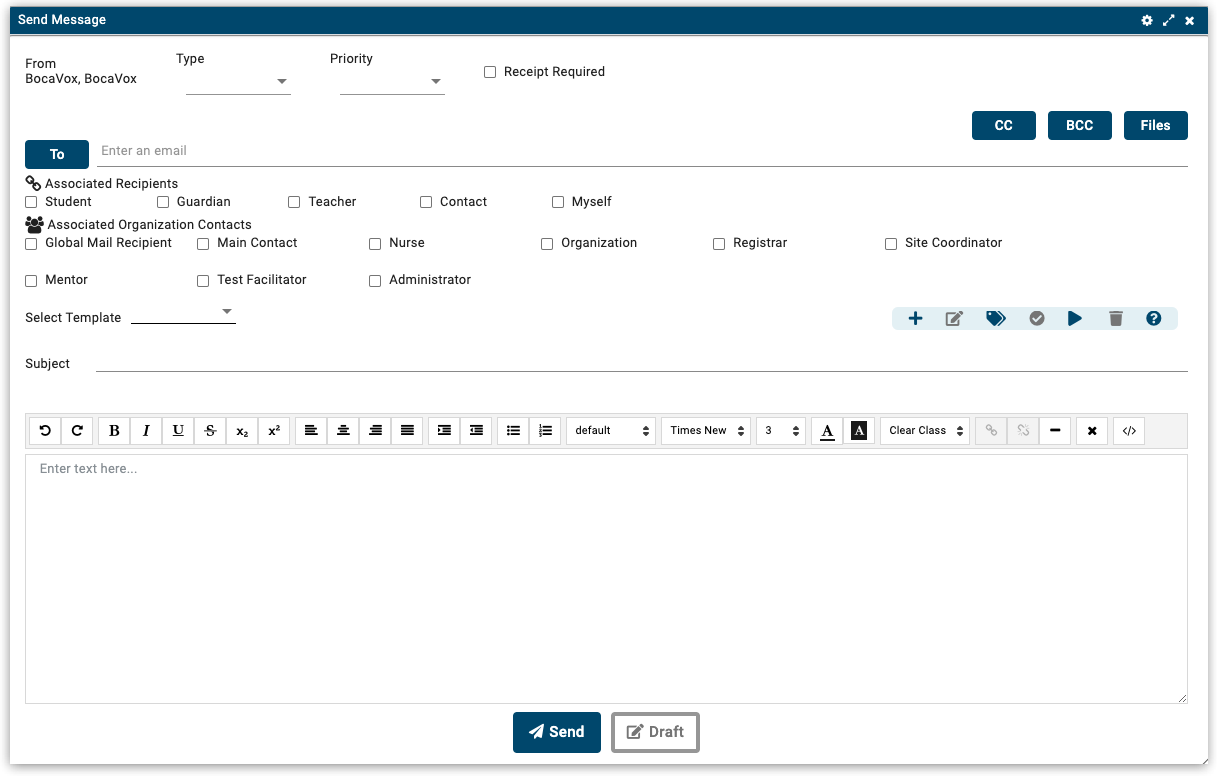1217x776 pixels.
Task: Pick the text background color swatch
Action: coord(858,431)
